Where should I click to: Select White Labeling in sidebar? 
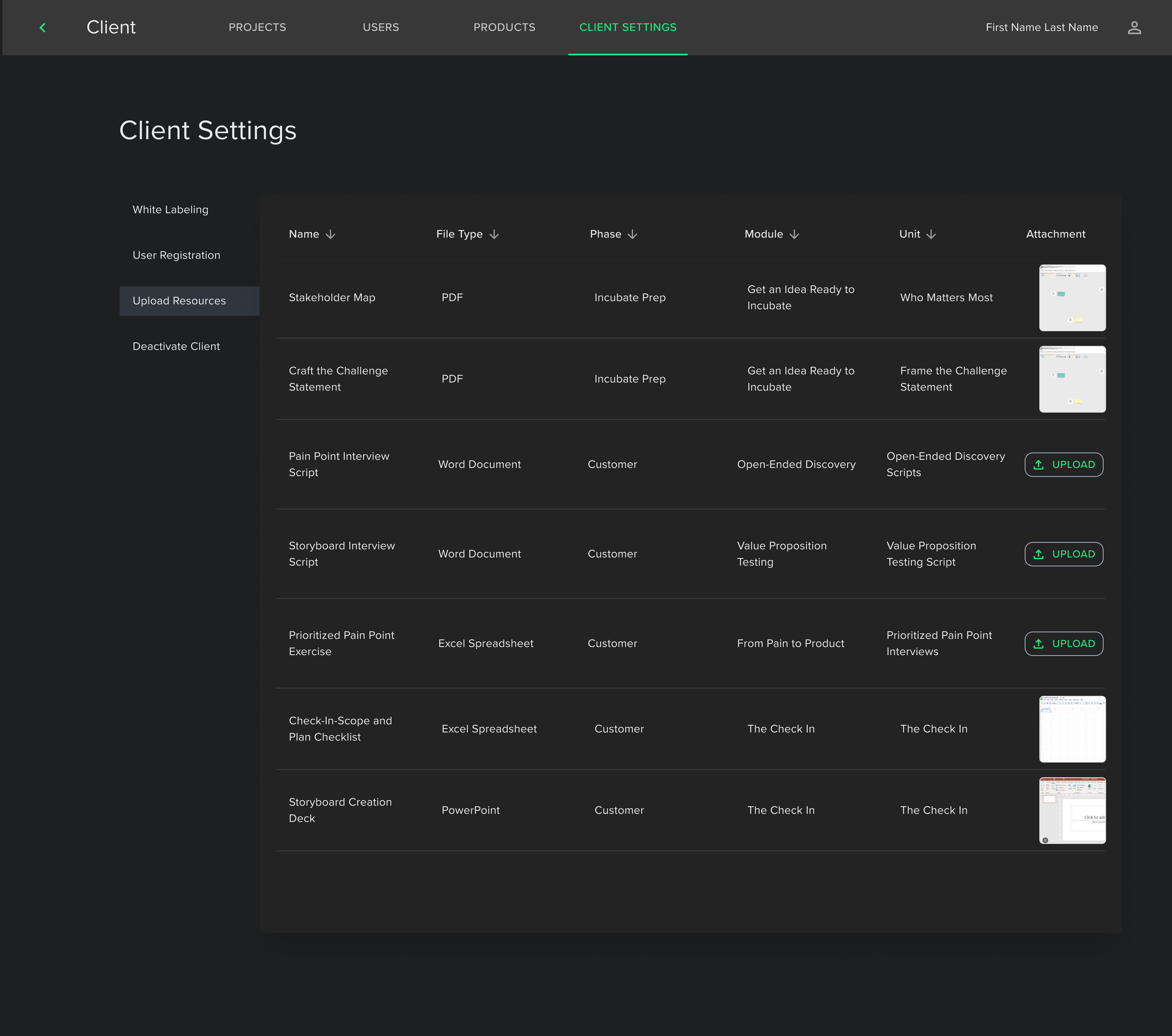click(x=170, y=210)
